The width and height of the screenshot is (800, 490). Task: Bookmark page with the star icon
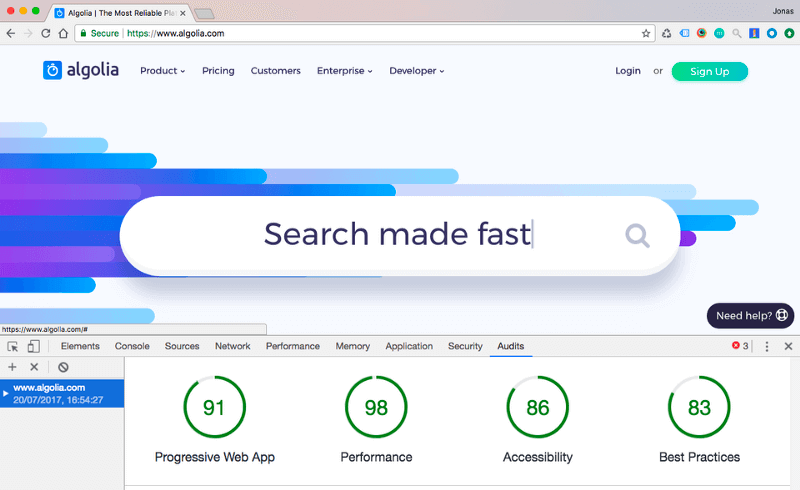(x=646, y=34)
